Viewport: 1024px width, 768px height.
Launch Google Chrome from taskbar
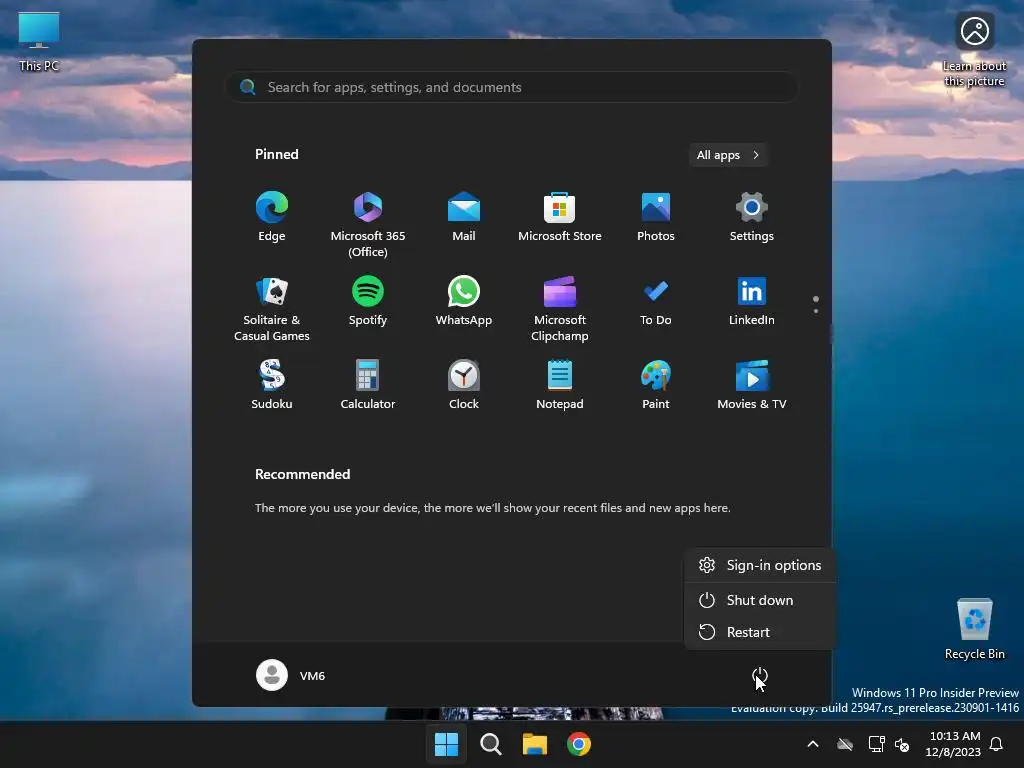[579, 744]
